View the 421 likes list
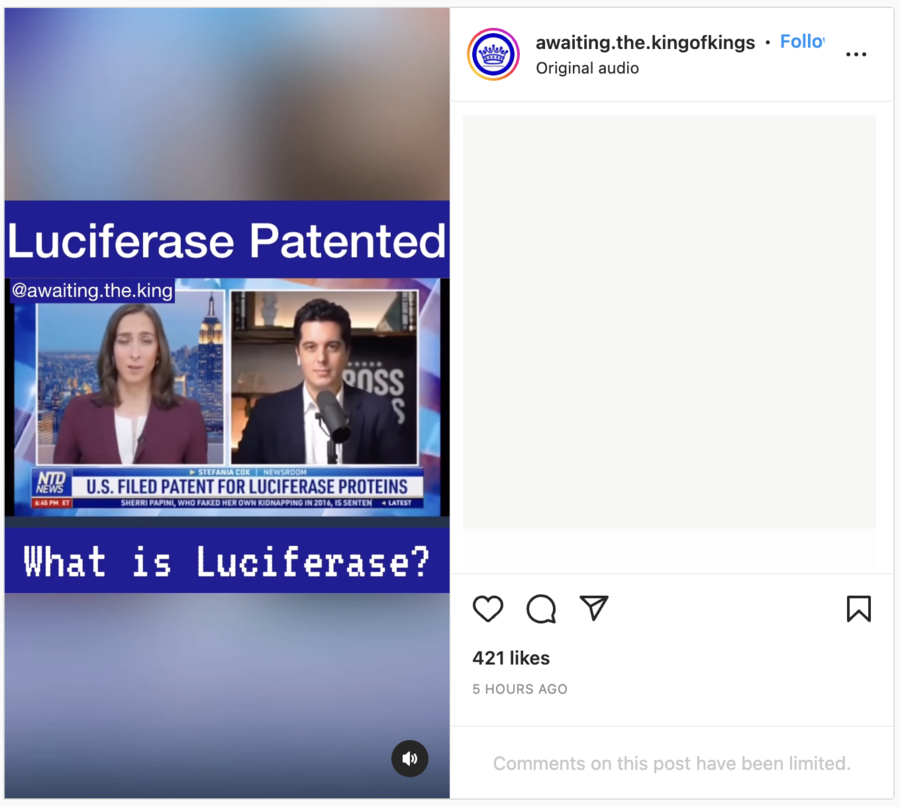 pos(511,658)
